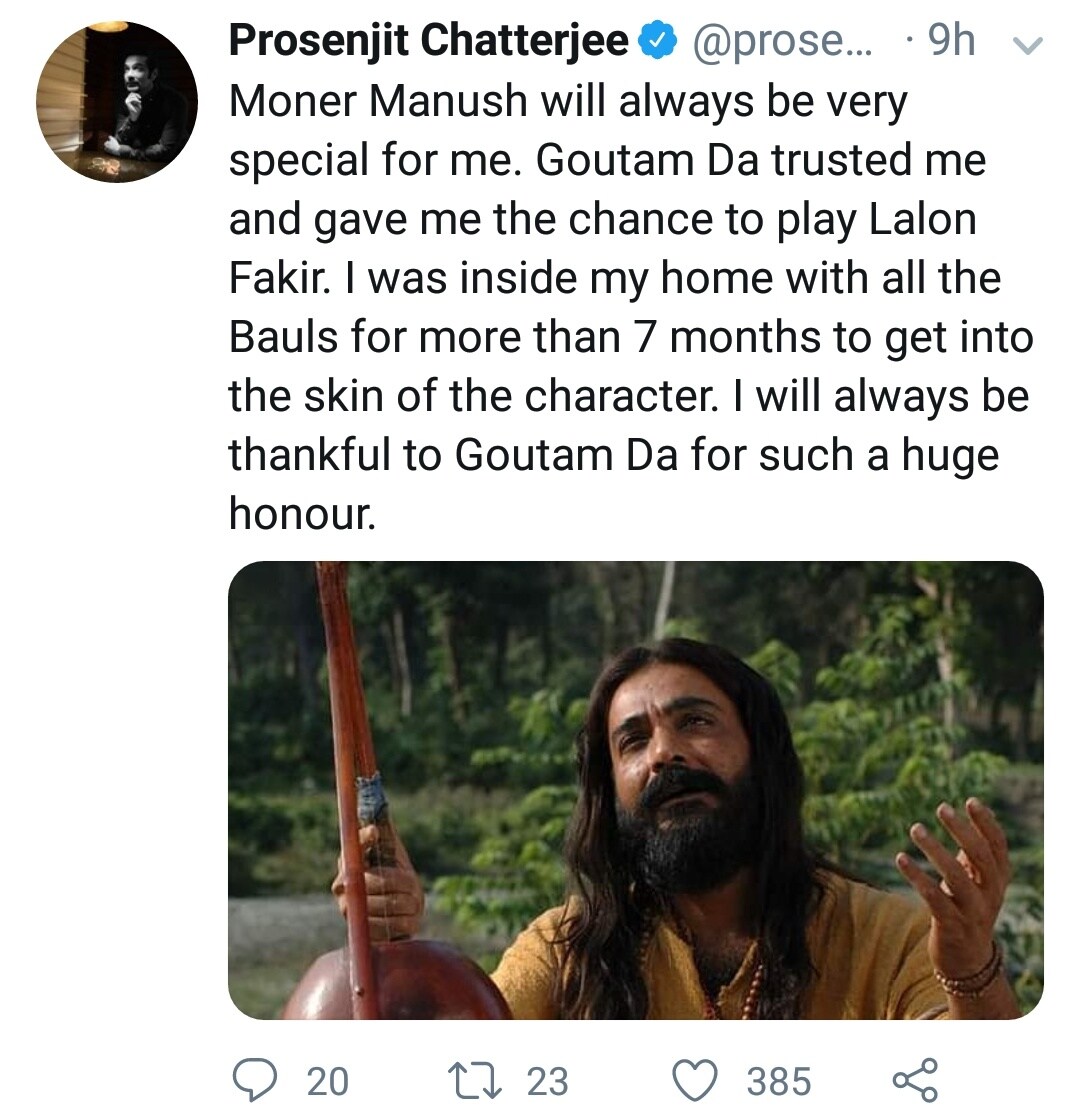
Task: Click the Prosenjit Chatterjee display name
Action: 429,41
